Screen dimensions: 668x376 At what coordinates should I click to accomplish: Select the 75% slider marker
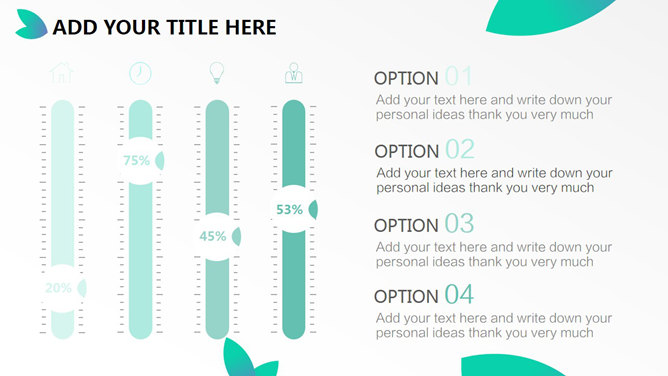[141, 161]
